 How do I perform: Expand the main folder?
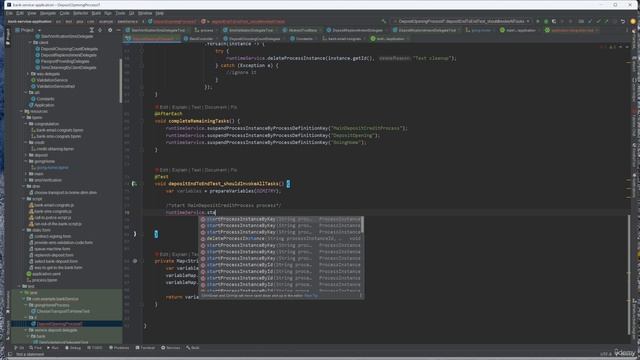point(26,174)
